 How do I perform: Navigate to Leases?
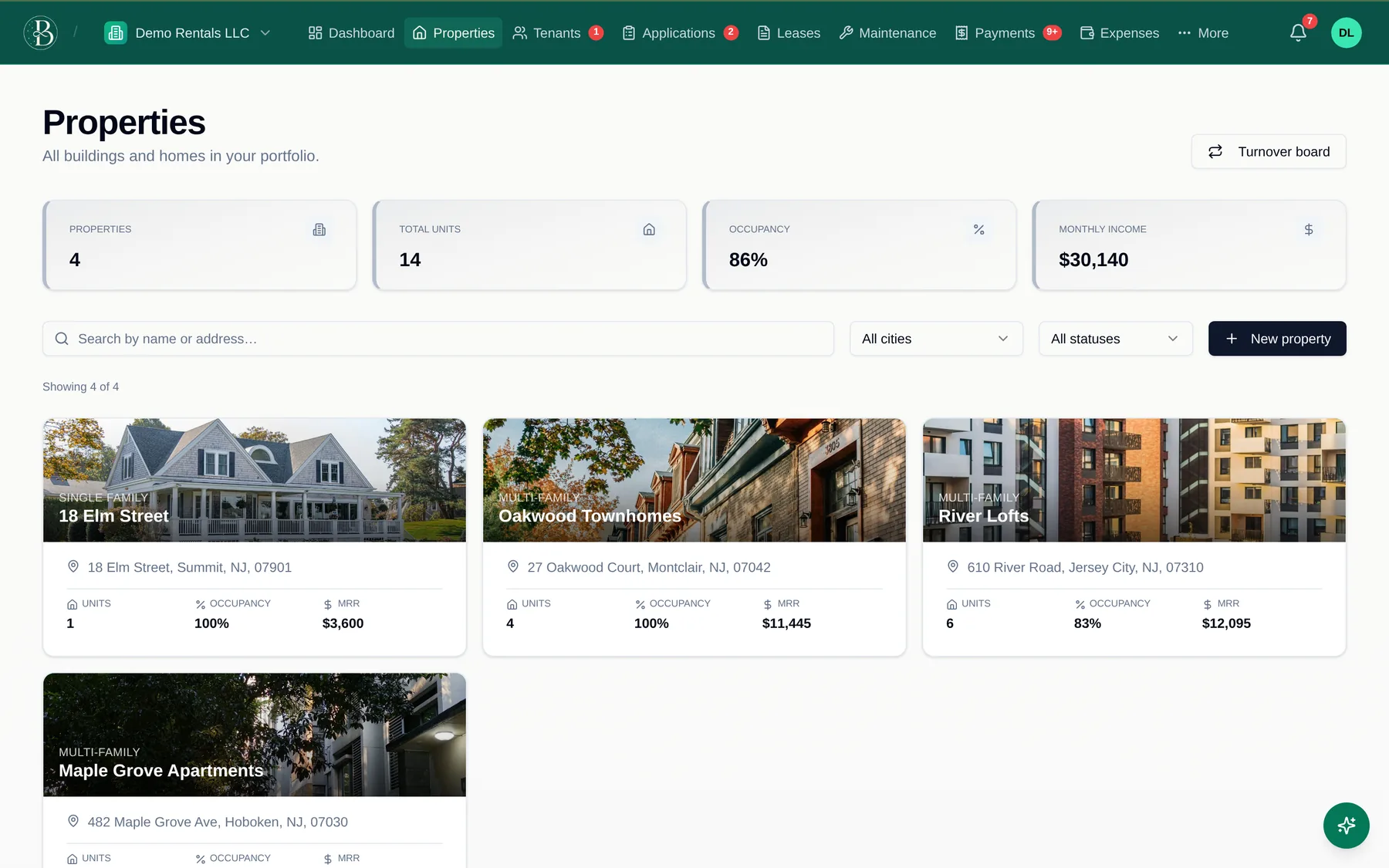(789, 33)
